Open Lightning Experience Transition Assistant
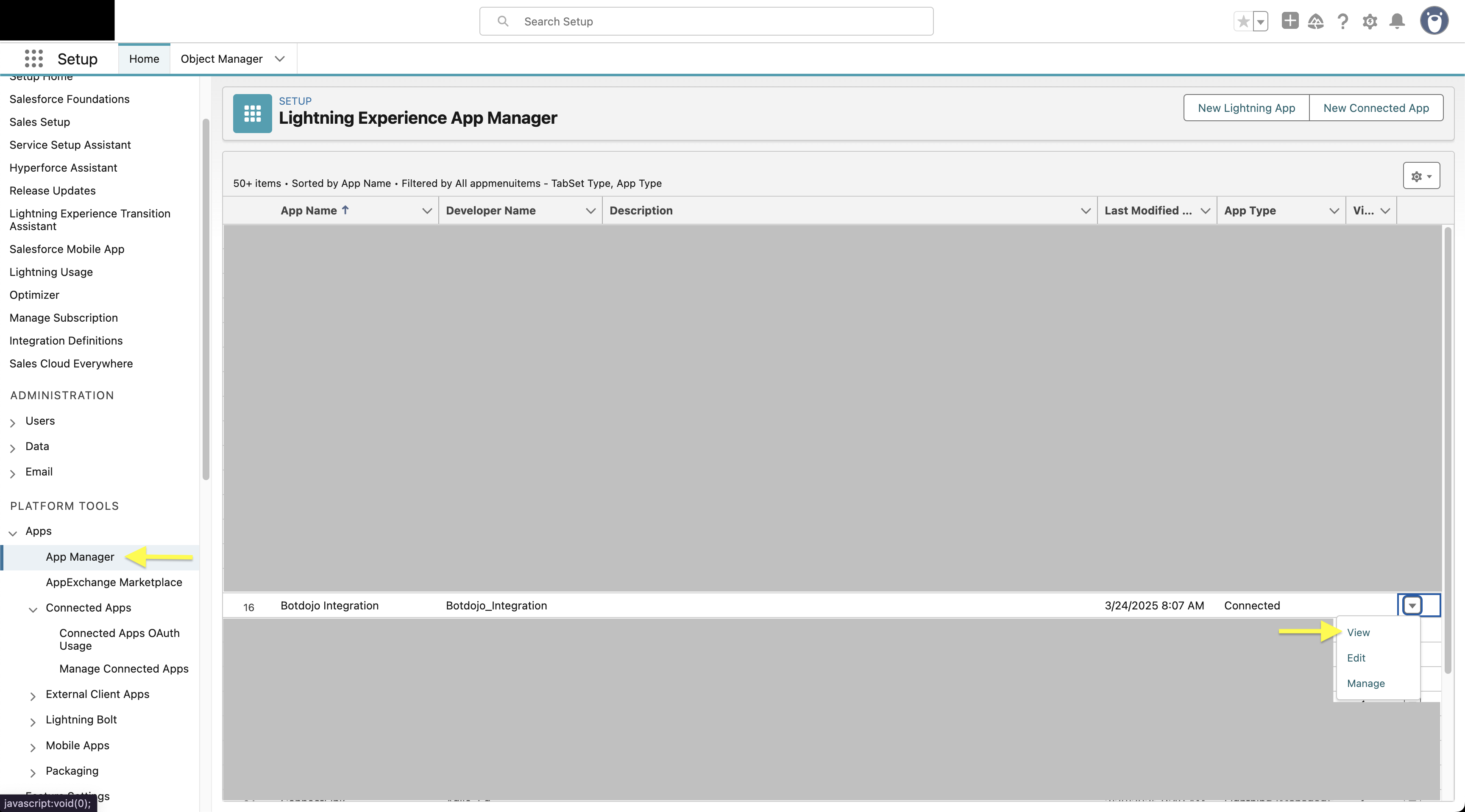The image size is (1465, 812). click(90, 220)
